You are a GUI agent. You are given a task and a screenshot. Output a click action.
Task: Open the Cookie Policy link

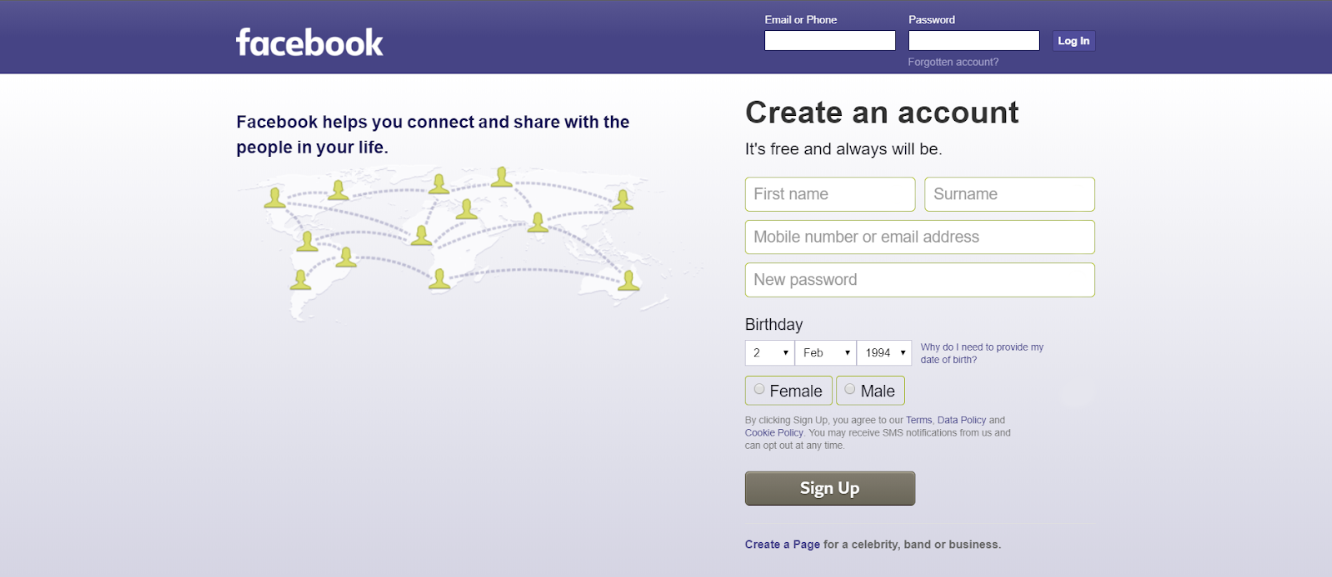pyautogui.click(x=774, y=433)
